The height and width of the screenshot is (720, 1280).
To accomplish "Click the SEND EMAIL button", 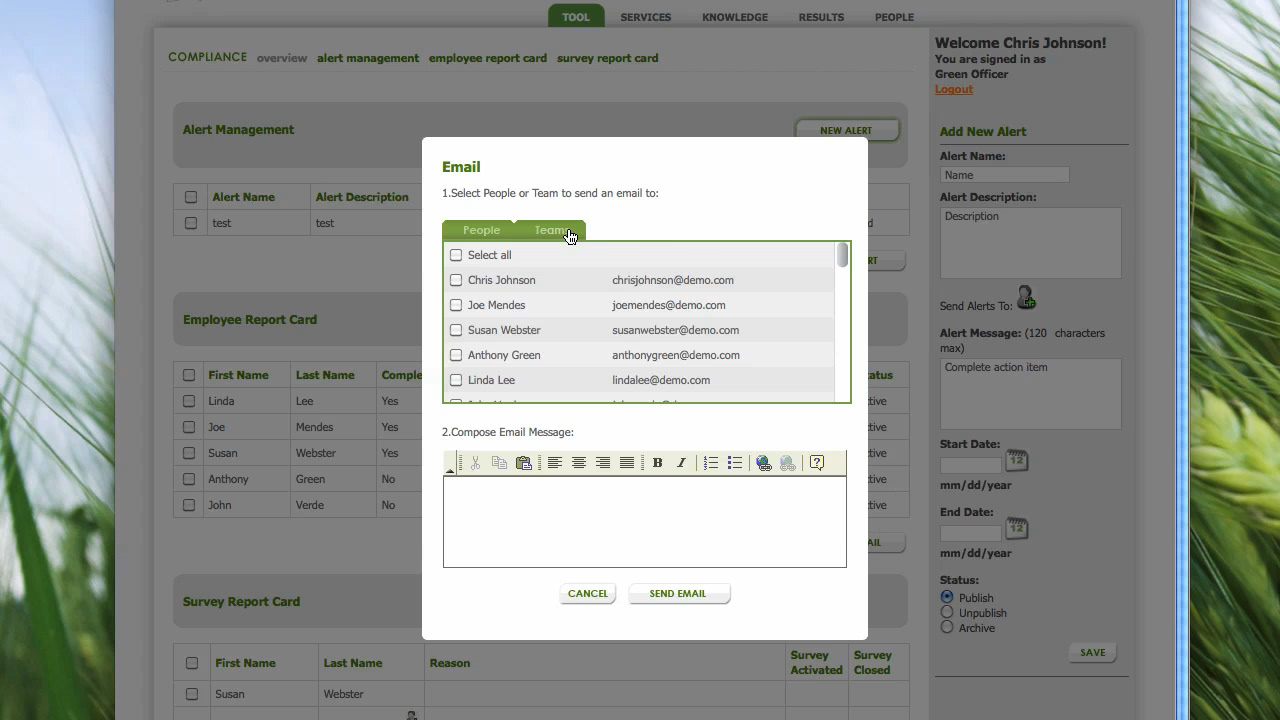I will [678, 594].
